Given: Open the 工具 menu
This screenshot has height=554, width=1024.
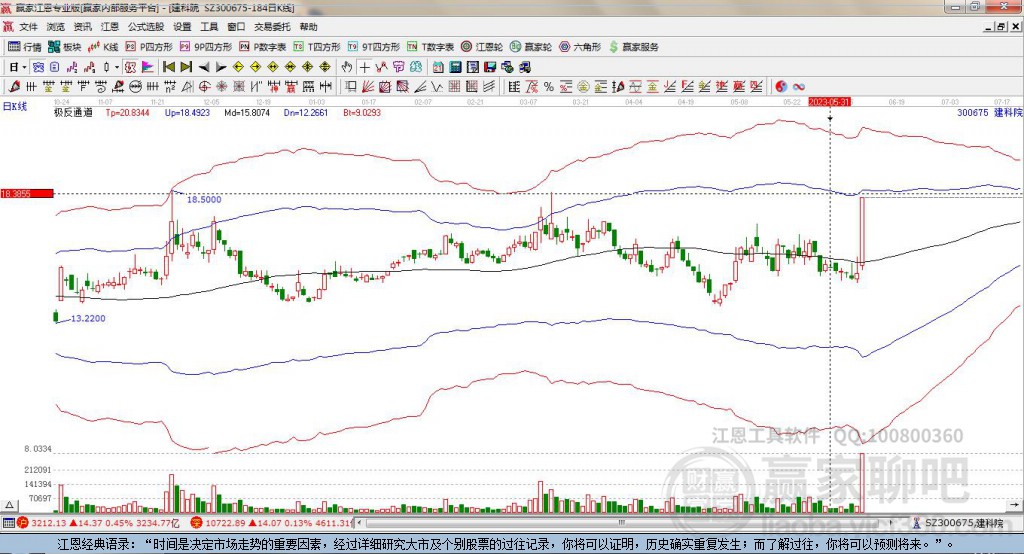Looking at the screenshot, I should [209, 27].
